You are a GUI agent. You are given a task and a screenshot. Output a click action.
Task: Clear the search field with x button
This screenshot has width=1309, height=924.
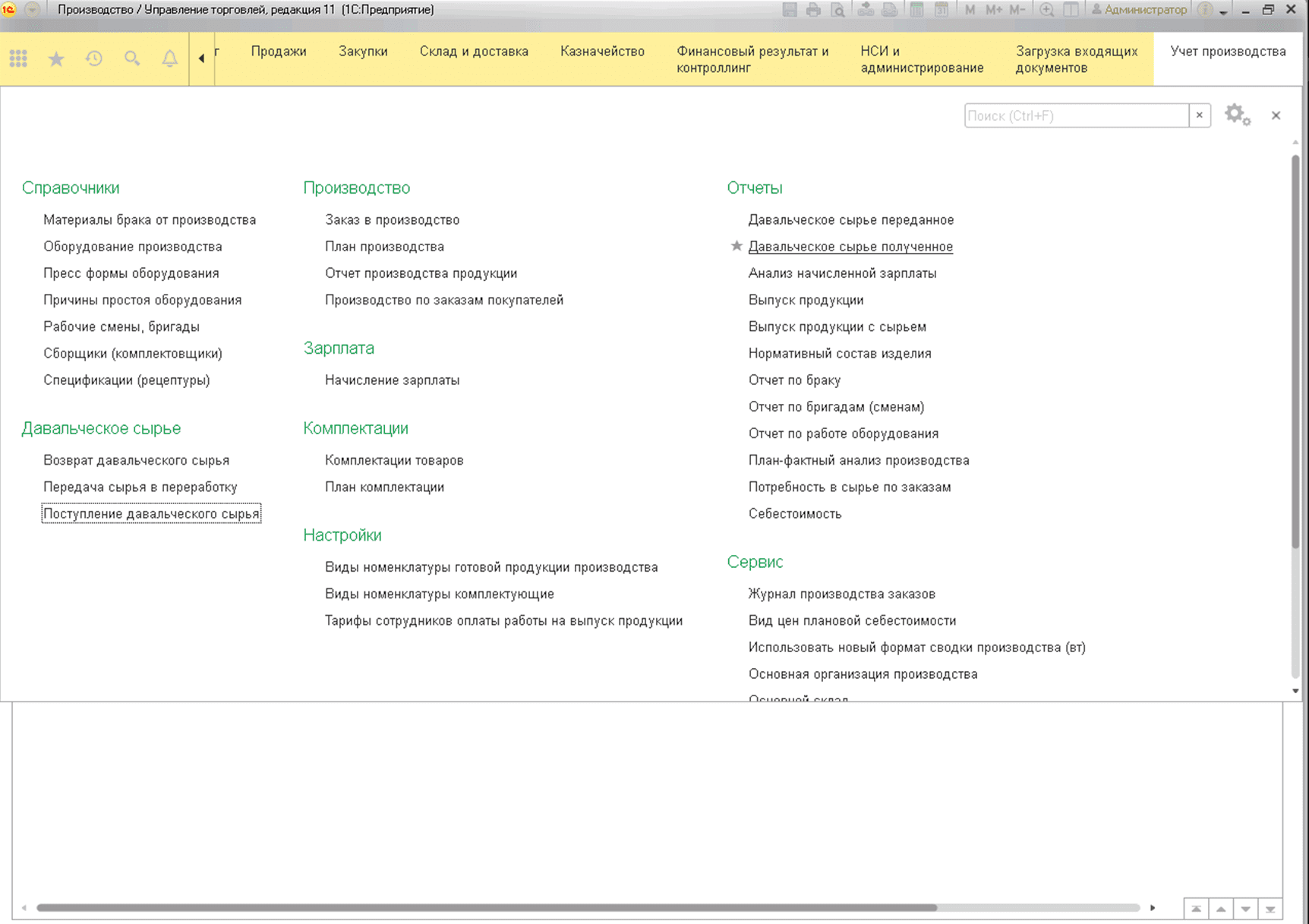click(1200, 115)
